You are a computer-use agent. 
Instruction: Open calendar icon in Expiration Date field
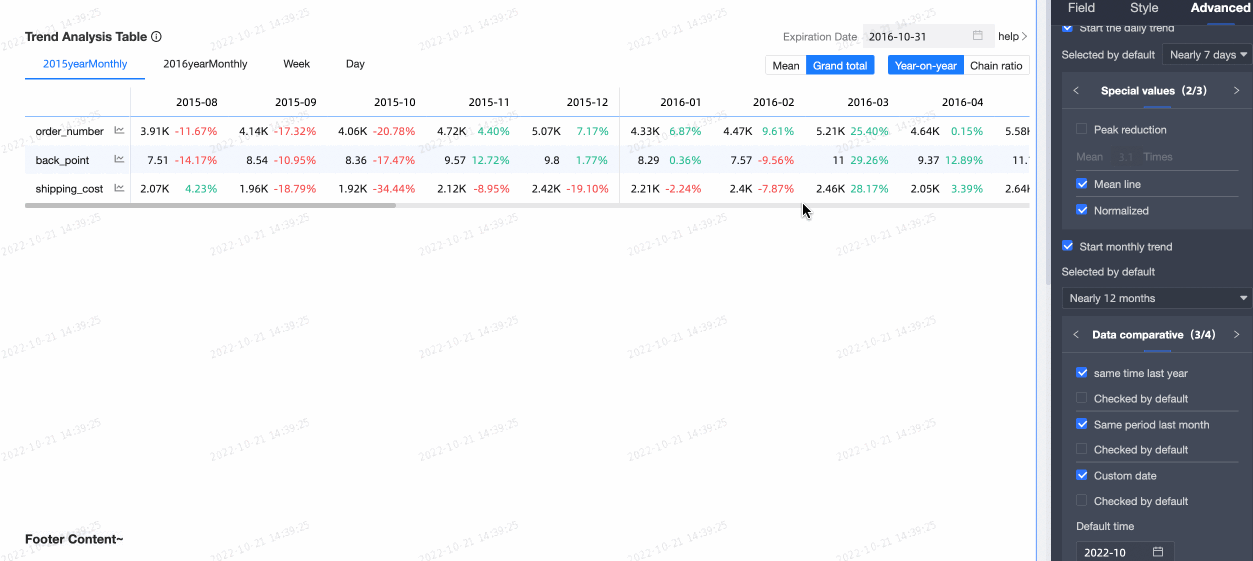point(977,36)
